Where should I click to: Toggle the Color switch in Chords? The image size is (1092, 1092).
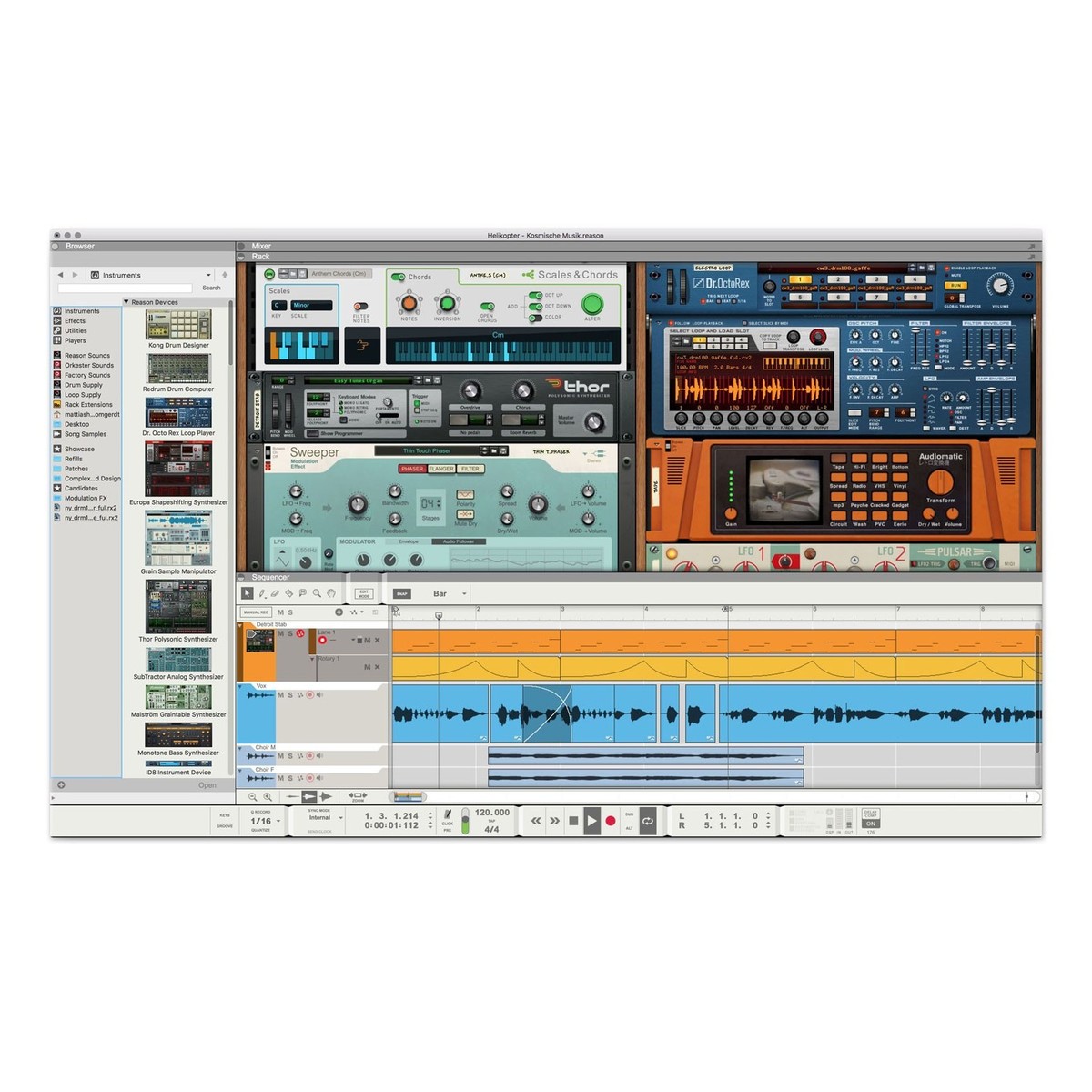(535, 318)
